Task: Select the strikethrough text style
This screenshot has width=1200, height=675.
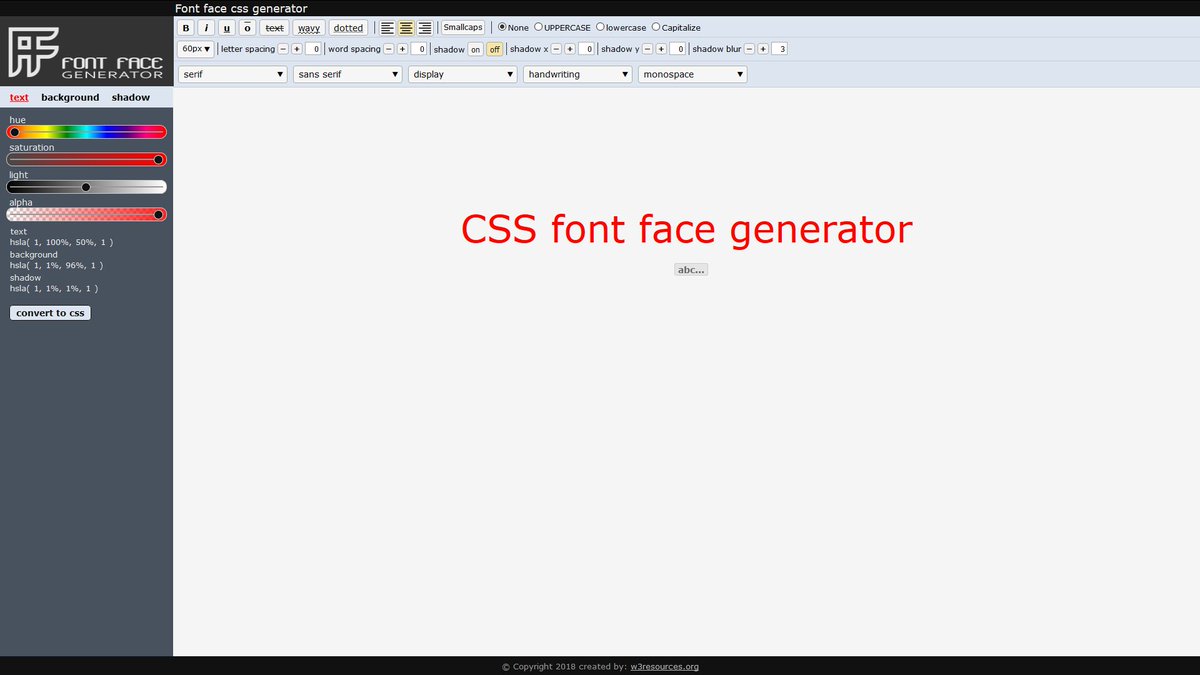Action: coord(273,27)
